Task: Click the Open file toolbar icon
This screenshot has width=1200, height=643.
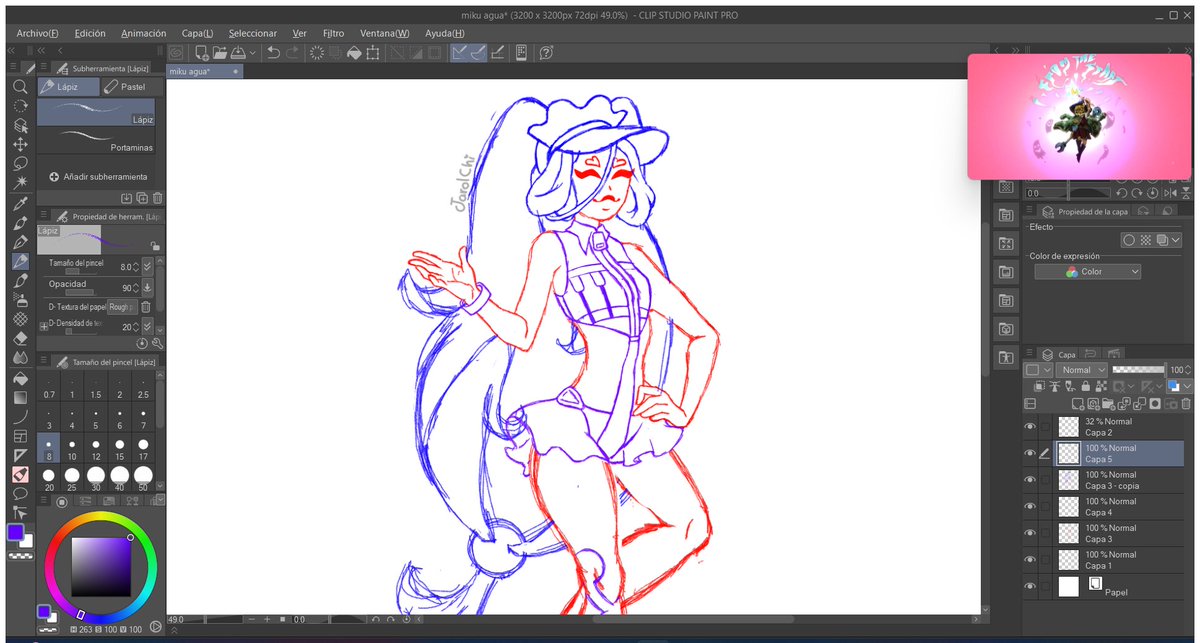Action: point(221,53)
